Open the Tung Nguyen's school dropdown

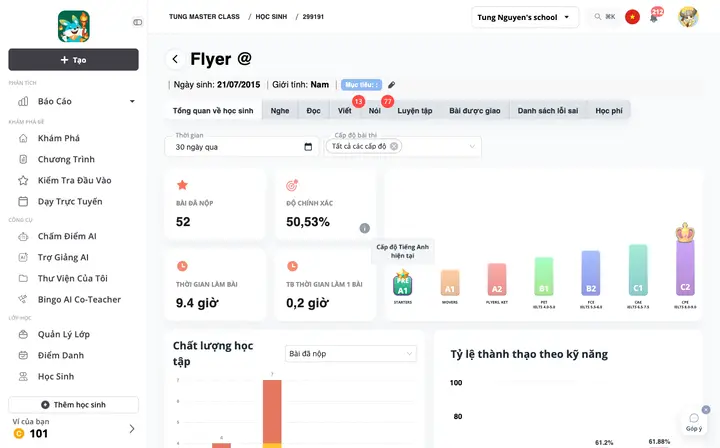[x=525, y=17]
